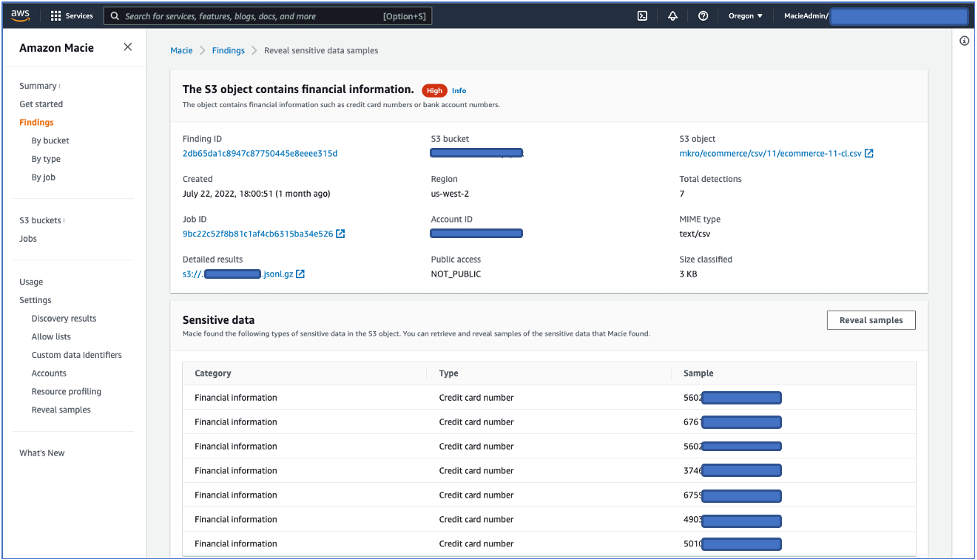
Task: Open Findings By bucket
Action: [50, 141]
